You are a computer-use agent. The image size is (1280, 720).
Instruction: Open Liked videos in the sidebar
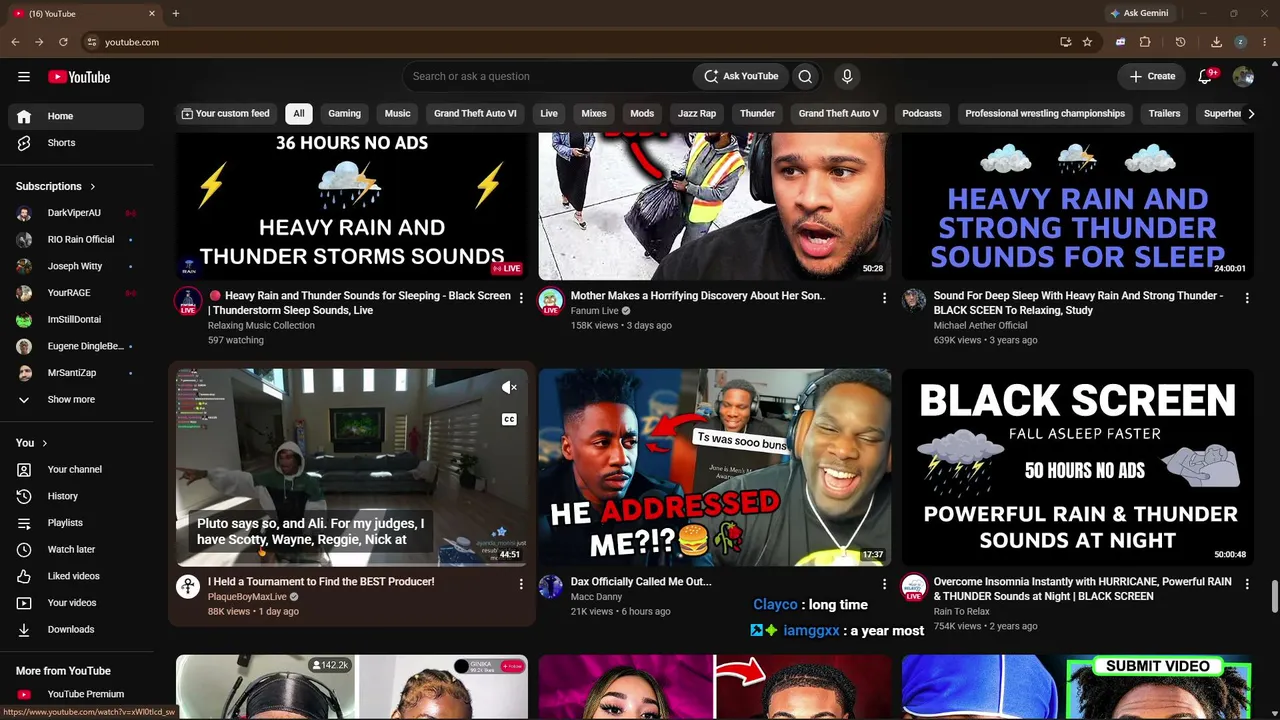76,576
